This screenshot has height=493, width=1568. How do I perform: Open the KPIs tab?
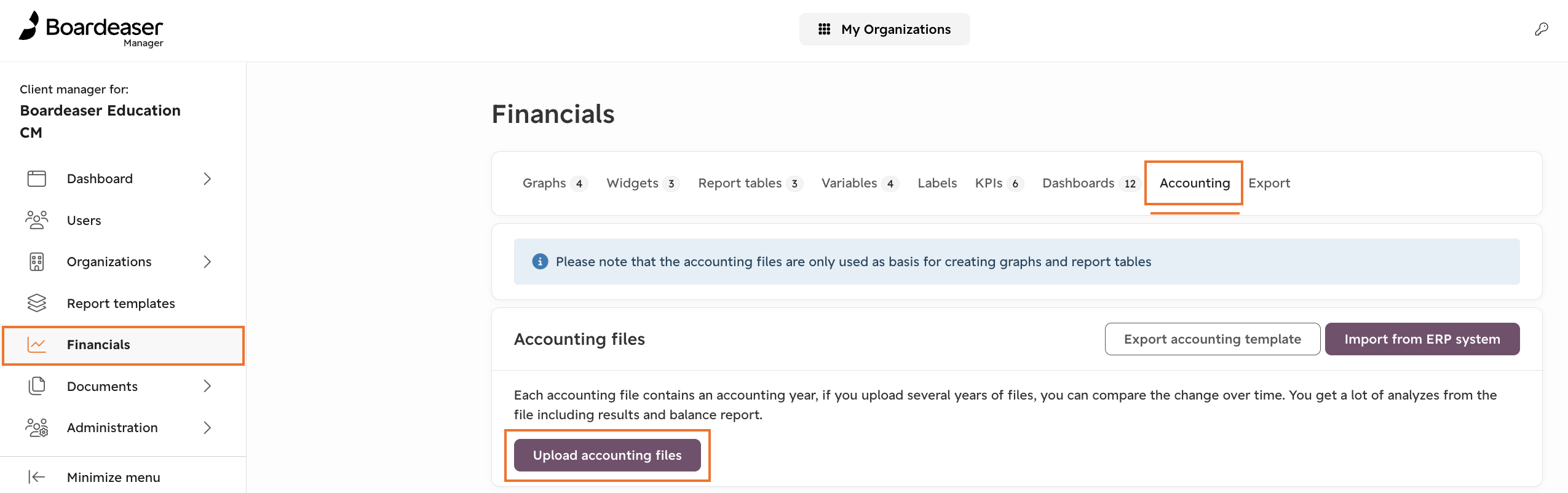1000,183
